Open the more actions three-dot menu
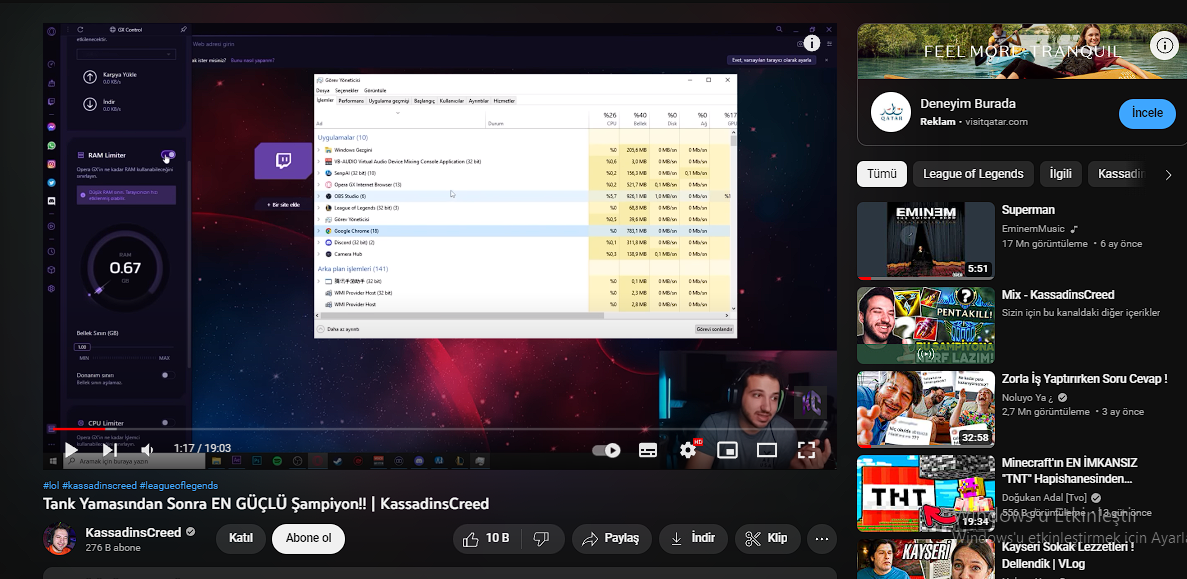Image resolution: width=1187 pixels, height=579 pixels. (821, 538)
